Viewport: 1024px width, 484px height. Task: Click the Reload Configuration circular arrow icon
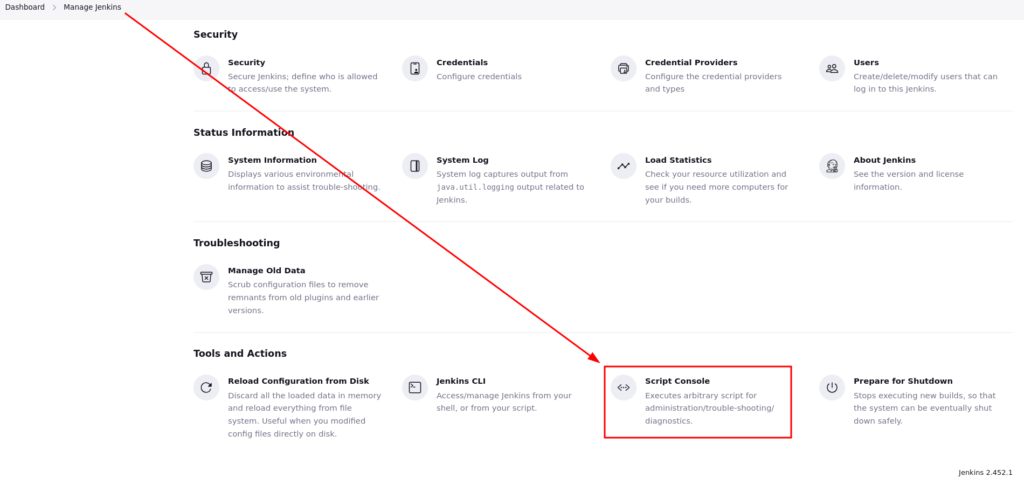point(206,387)
